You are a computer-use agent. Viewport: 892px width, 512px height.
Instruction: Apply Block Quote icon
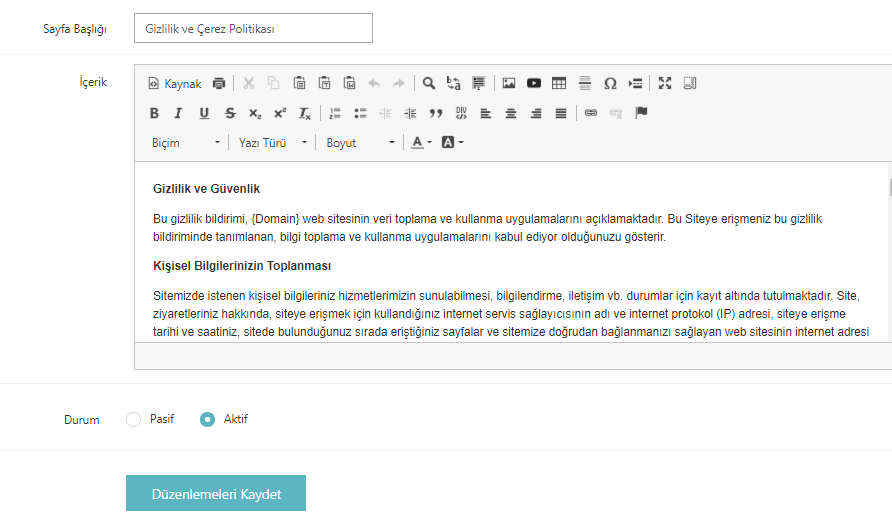(x=436, y=113)
